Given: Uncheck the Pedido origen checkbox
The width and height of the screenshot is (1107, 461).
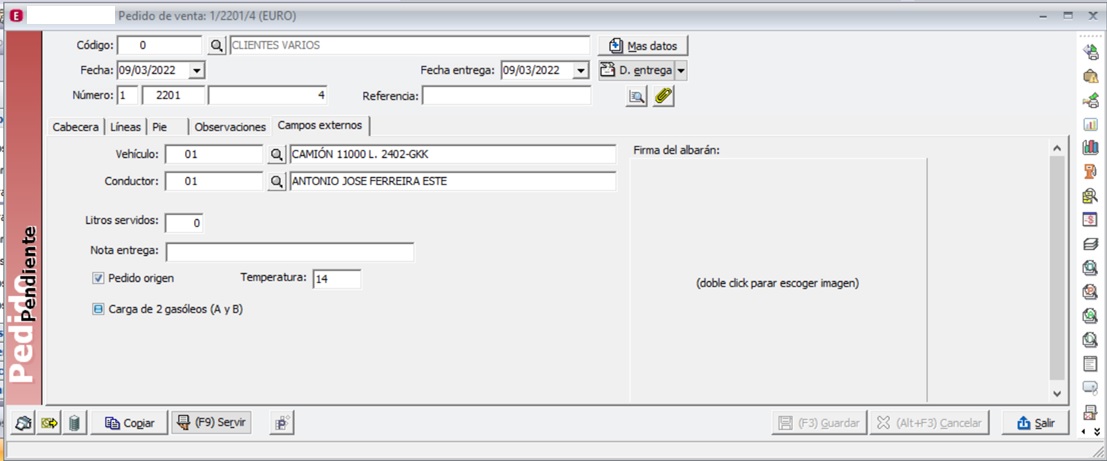Looking at the screenshot, I should pyautogui.click(x=98, y=278).
